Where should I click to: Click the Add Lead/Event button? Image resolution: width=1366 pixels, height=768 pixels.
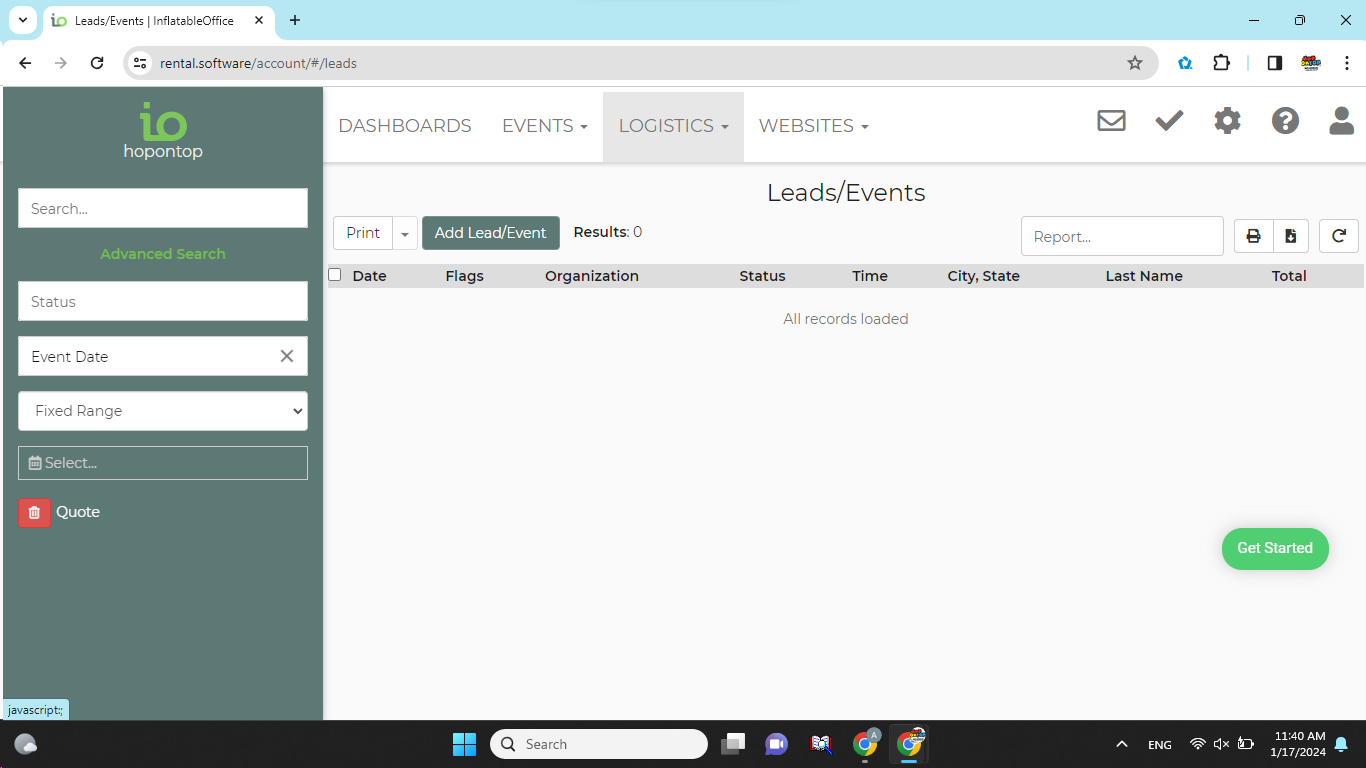pos(490,233)
